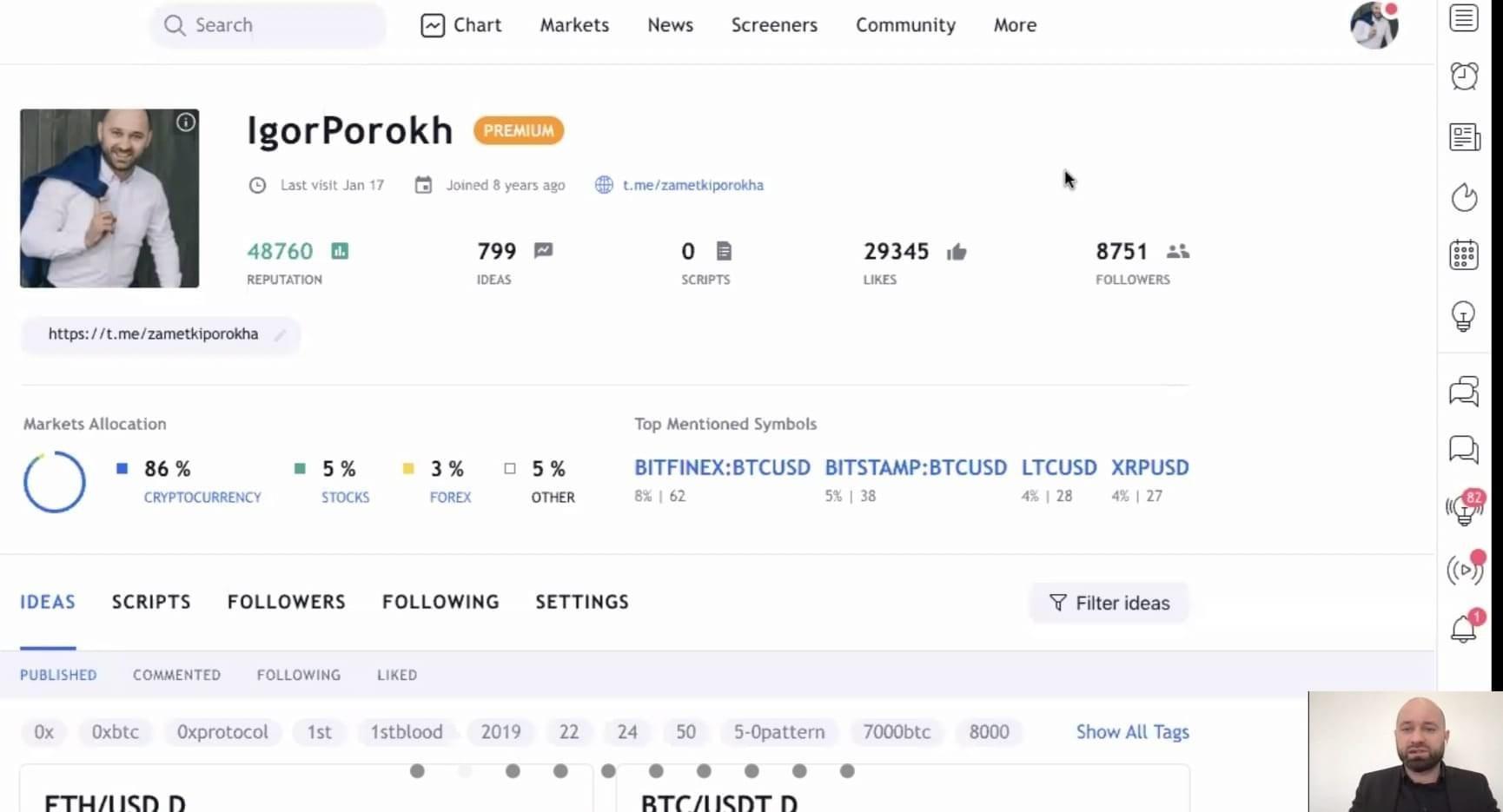Image resolution: width=1503 pixels, height=812 pixels.
Task: Open the public chats icon
Action: [x=1464, y=392]
